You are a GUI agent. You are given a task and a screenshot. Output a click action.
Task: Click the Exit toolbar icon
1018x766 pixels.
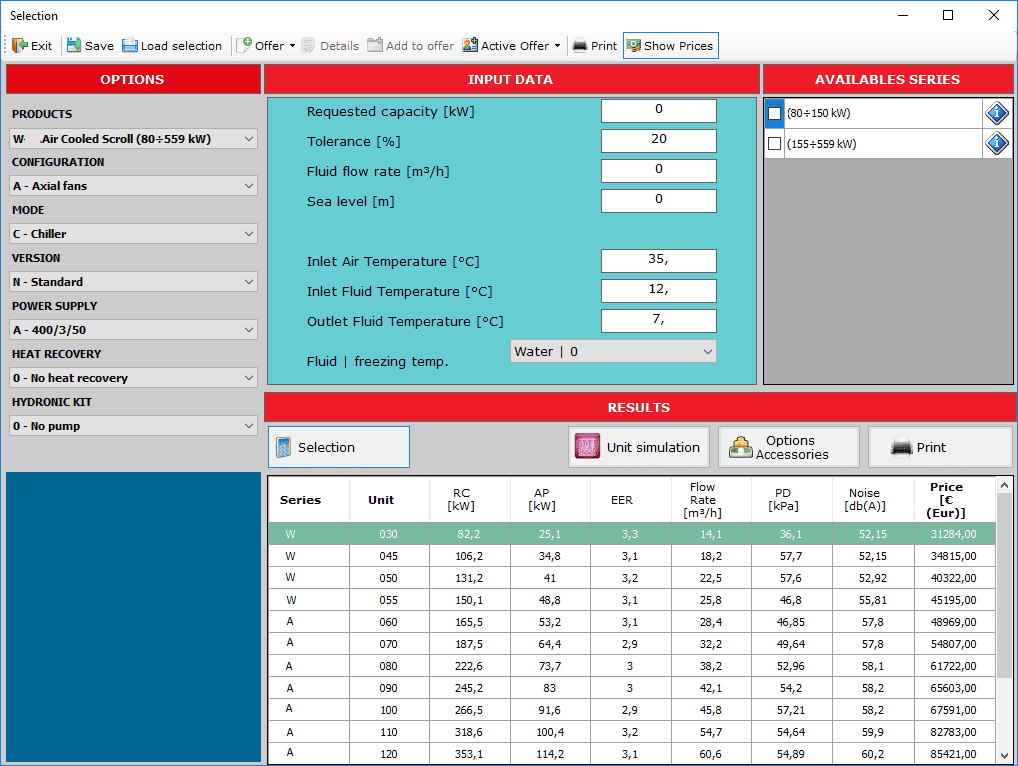(x=32, y=46)
